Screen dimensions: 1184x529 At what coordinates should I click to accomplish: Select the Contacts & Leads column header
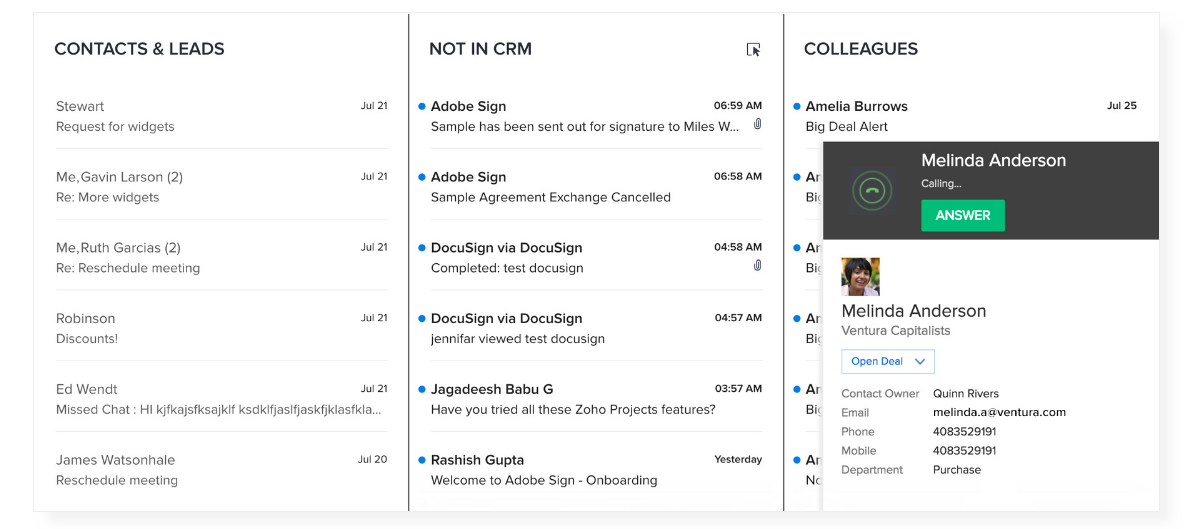point(139,49)
